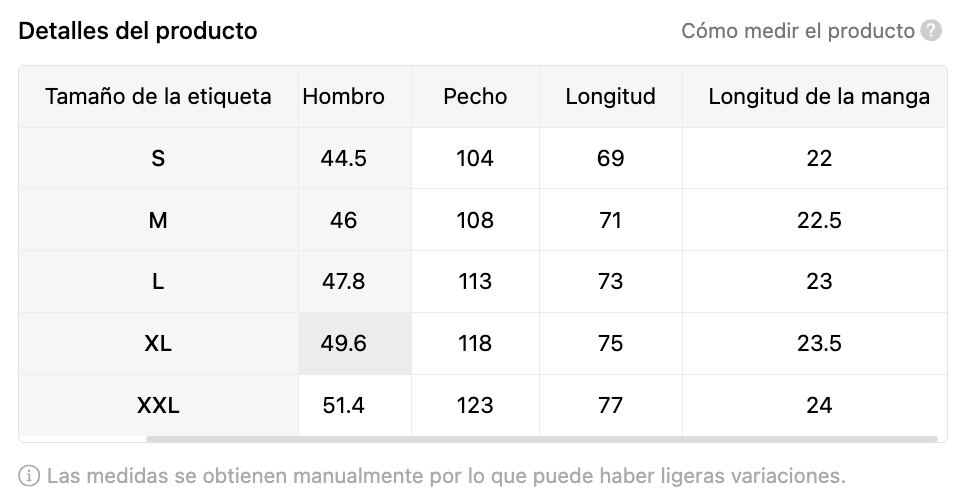The height and width of the screenshot is (504, 974).
Task: Click the question mark help icon
Action: click(x=932, y=31)
